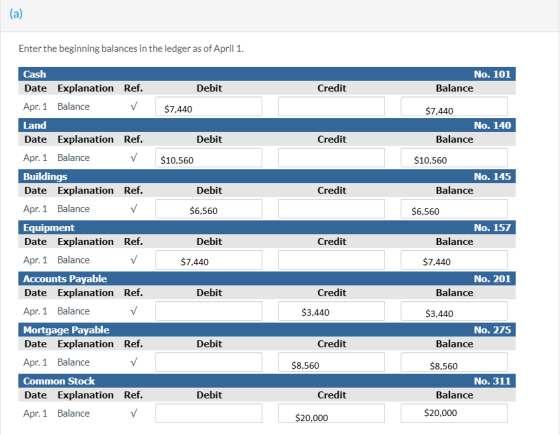Click the Accounts Payable Balance input field

coord(454,311)
